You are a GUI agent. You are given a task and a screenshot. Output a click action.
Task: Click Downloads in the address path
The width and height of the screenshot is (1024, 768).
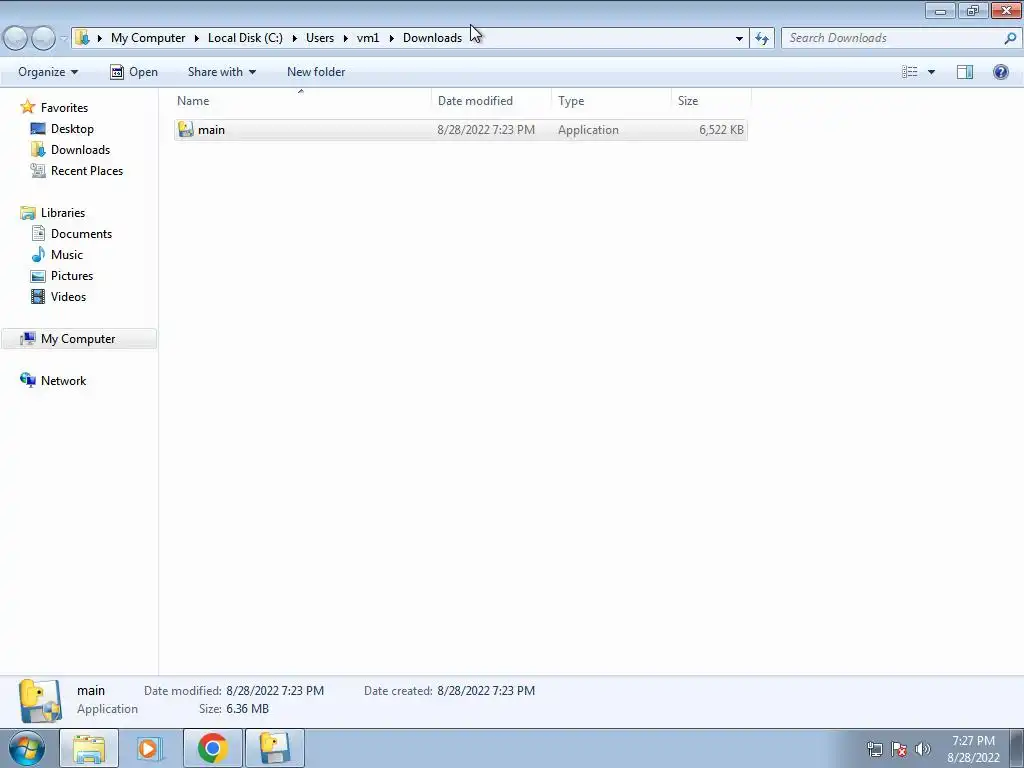tap(432, 38)
